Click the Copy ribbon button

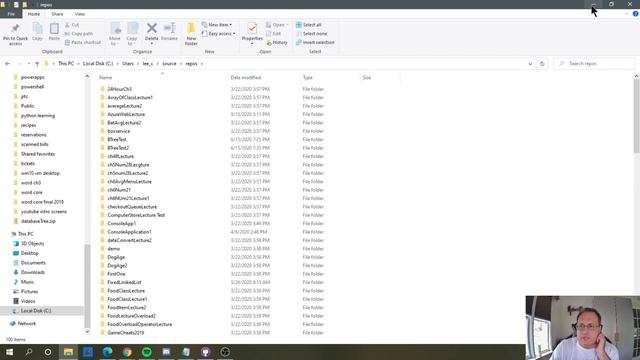coord(38,32)
